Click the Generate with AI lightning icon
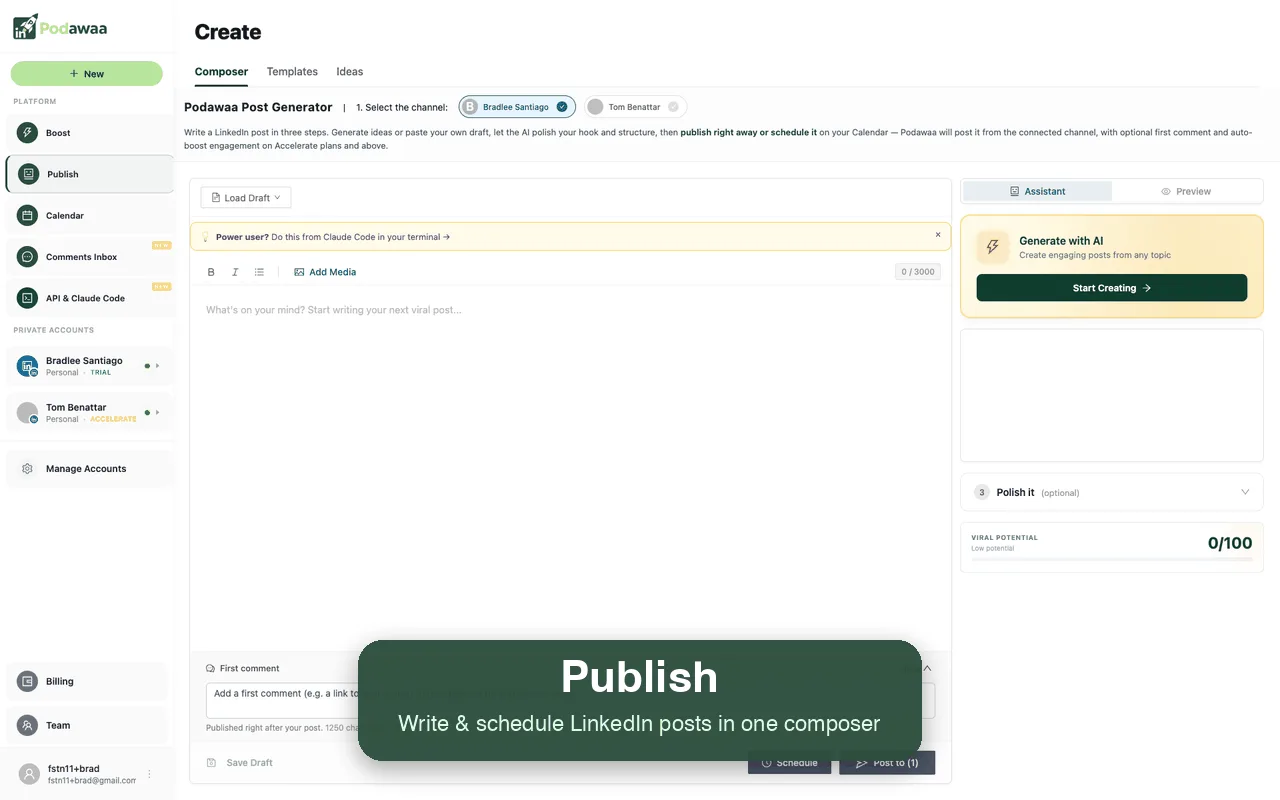 993,247
